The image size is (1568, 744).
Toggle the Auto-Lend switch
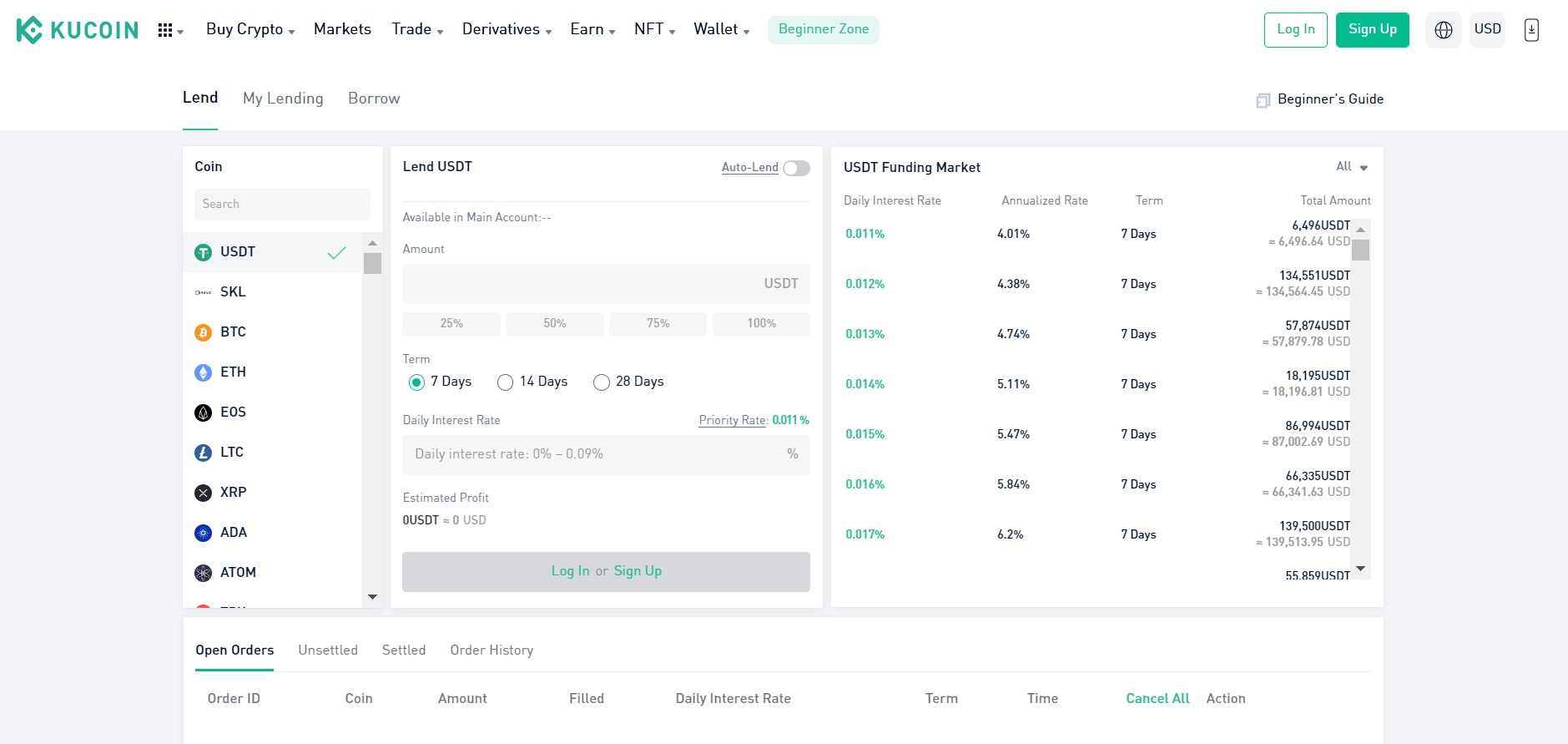tap(796, 168)
